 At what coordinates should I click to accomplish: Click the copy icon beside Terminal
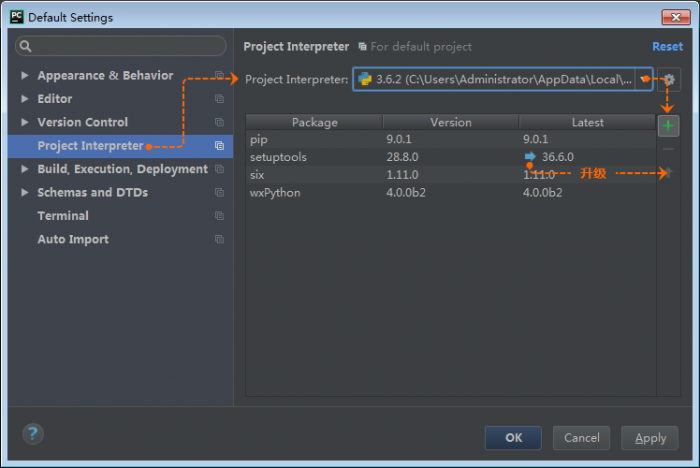point(219,216)
